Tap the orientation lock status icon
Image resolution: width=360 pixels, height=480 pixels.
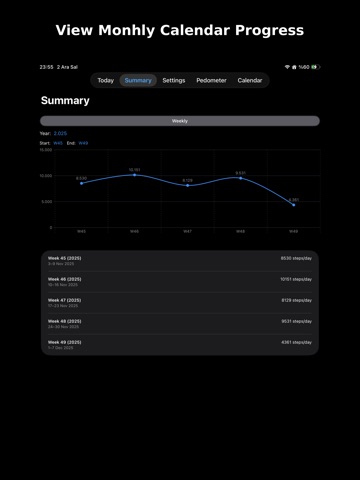pyautogui.click(x=294, y=67)
